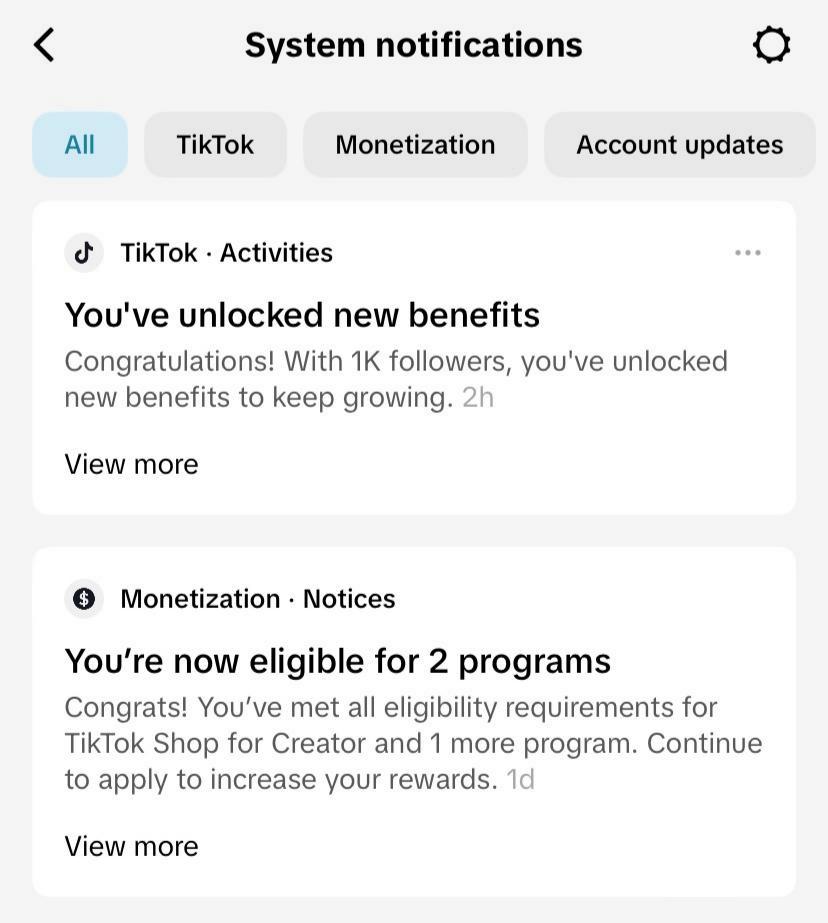Open "You're now eligible for 2 programs" title

[x=337, y=661]
